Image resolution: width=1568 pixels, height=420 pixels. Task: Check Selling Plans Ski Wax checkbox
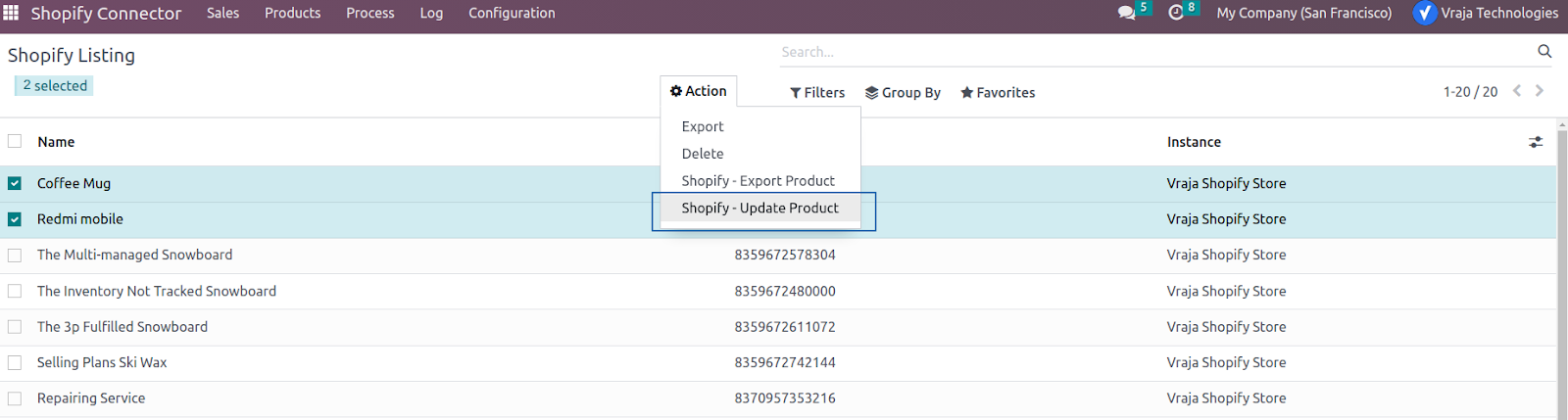point(15,362)
